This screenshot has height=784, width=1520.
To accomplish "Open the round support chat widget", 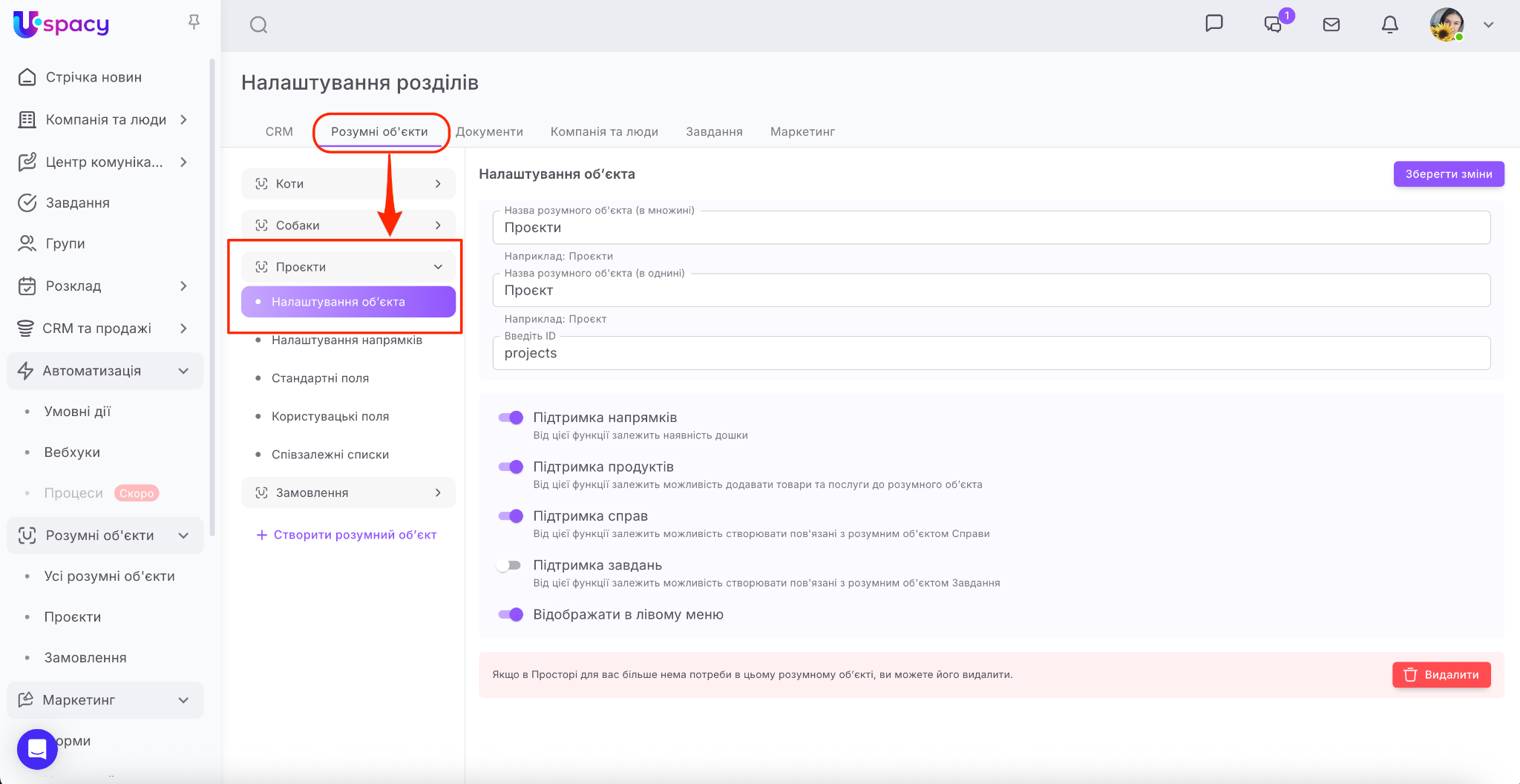I will tap(37, 749).
